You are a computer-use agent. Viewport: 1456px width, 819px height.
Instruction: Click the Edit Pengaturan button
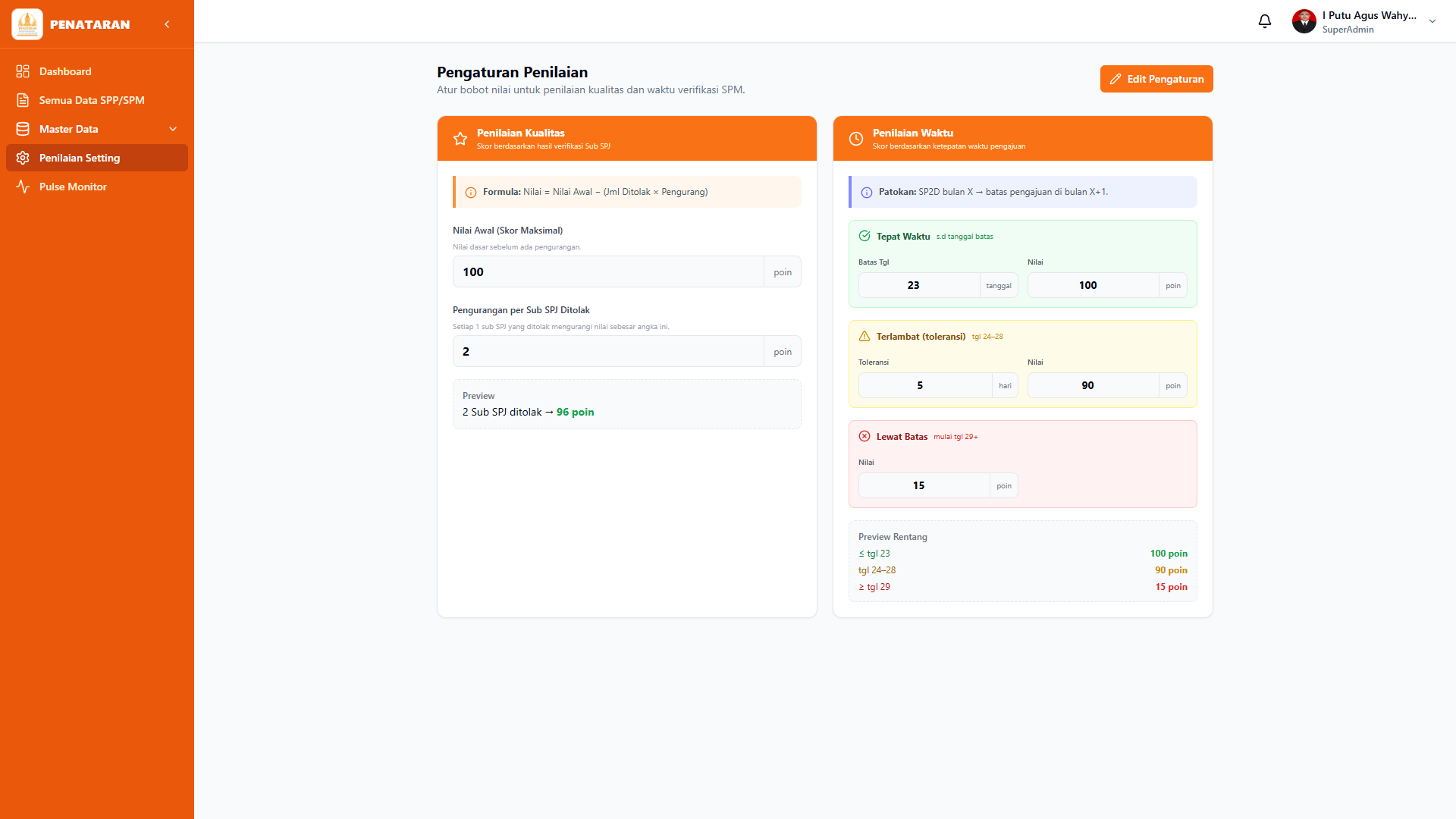click(1156, 79)
